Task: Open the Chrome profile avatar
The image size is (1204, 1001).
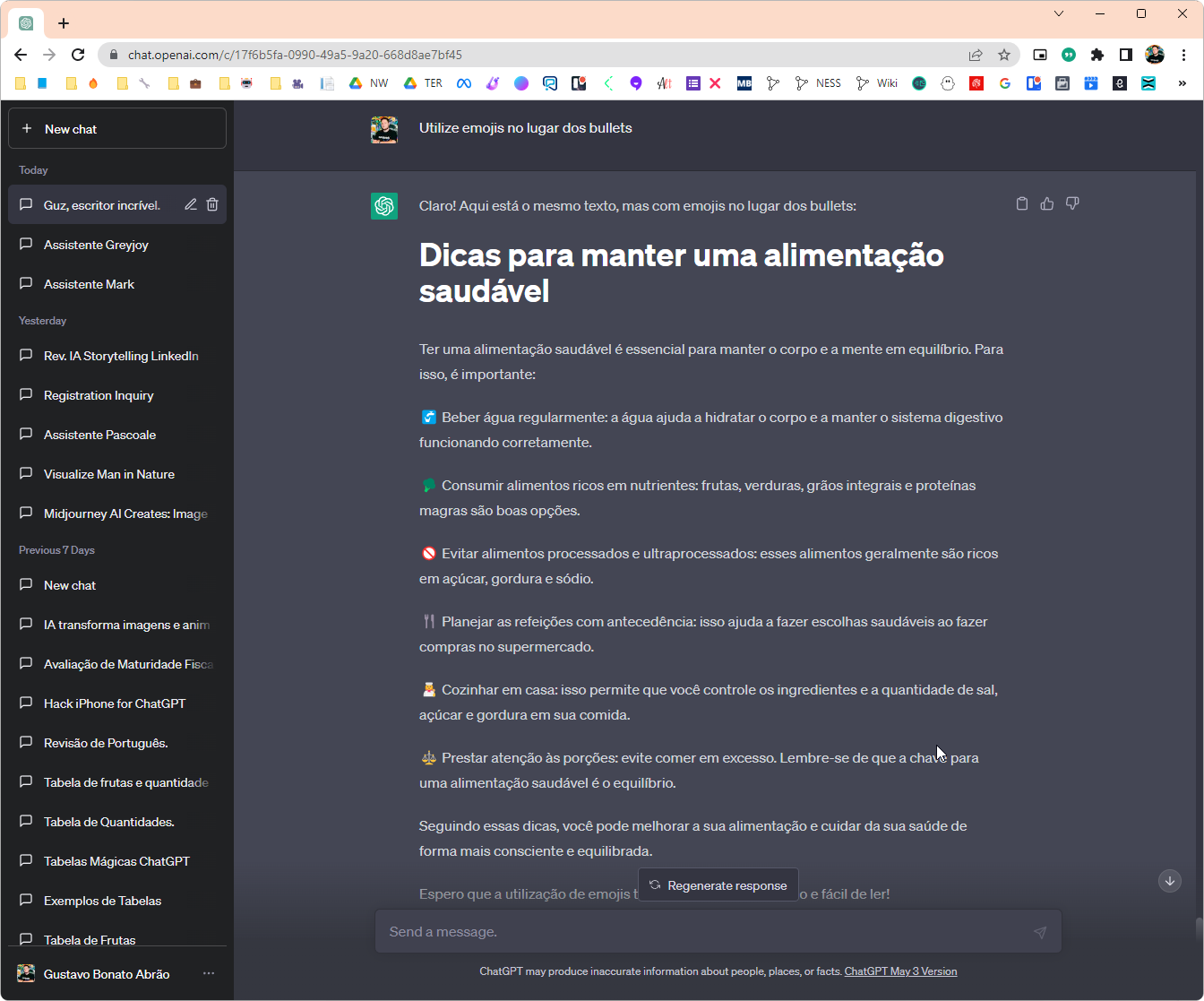Action: (x=1155, y=55)
